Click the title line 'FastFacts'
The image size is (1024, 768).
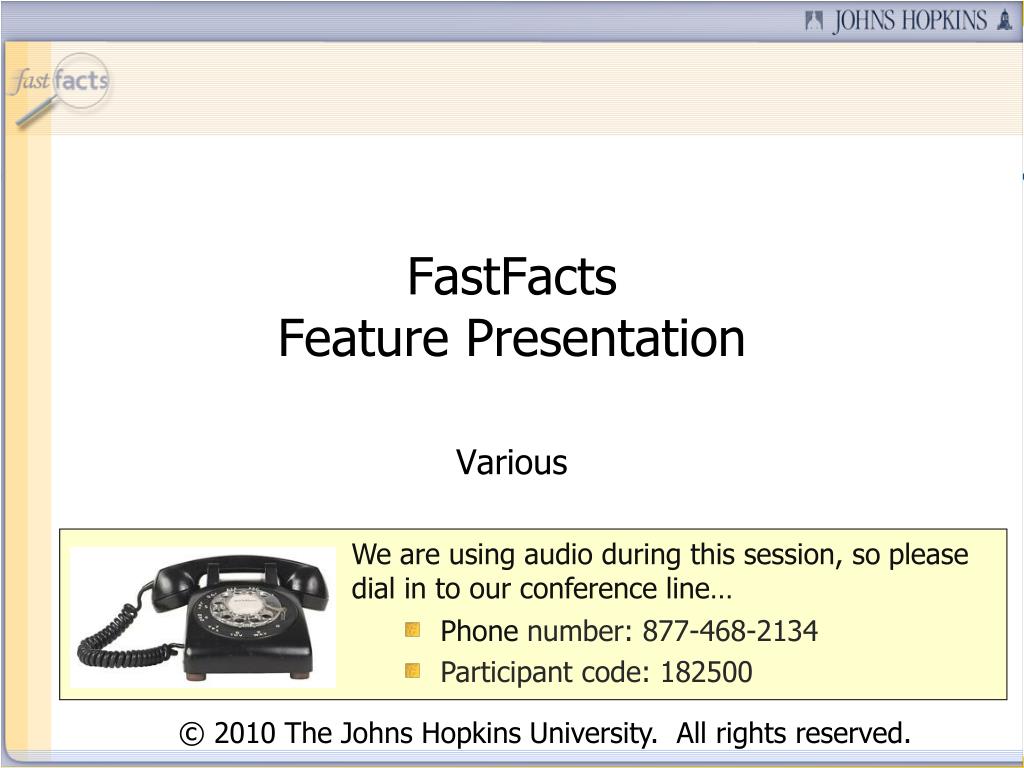coord(512,277)
